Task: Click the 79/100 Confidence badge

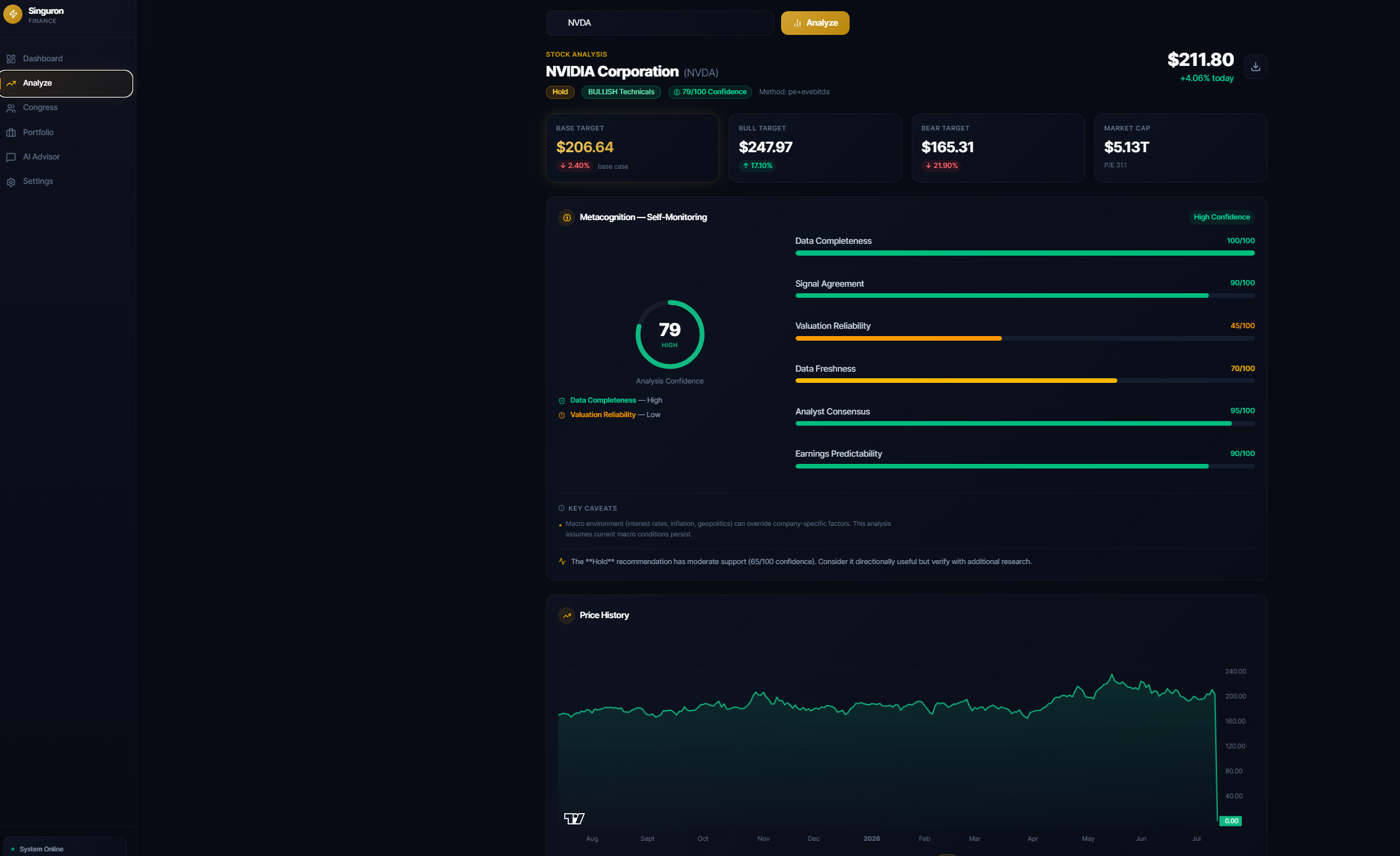Action: click(x=710, y=92)
